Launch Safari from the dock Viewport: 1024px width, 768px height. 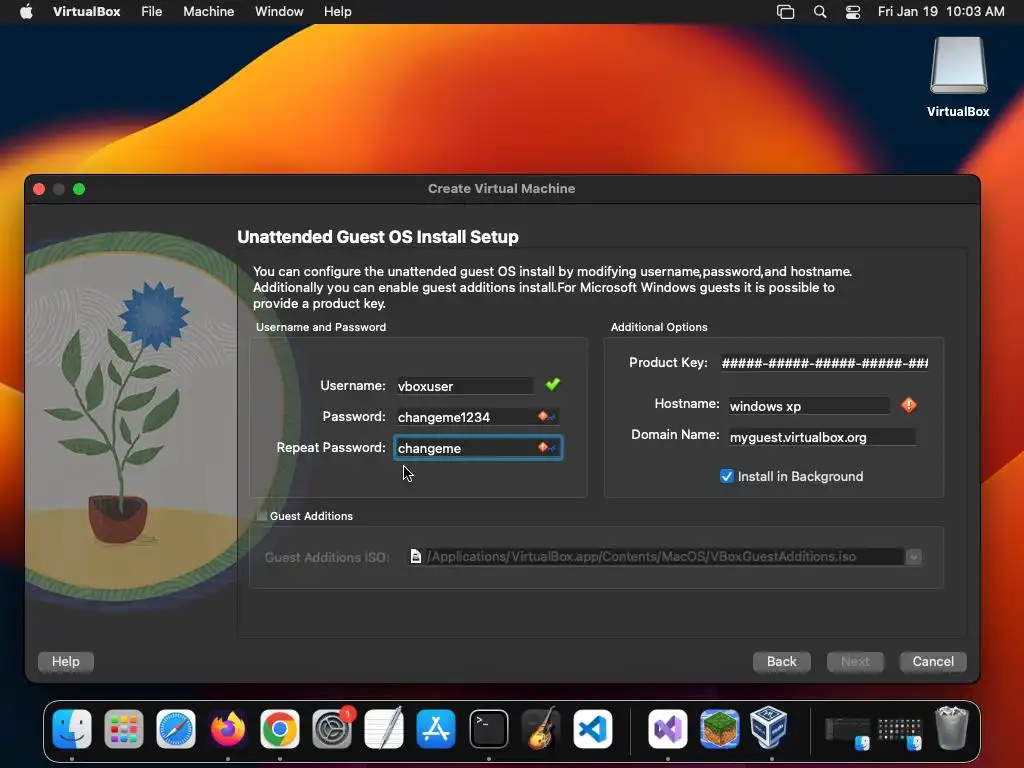click(176, 729)
